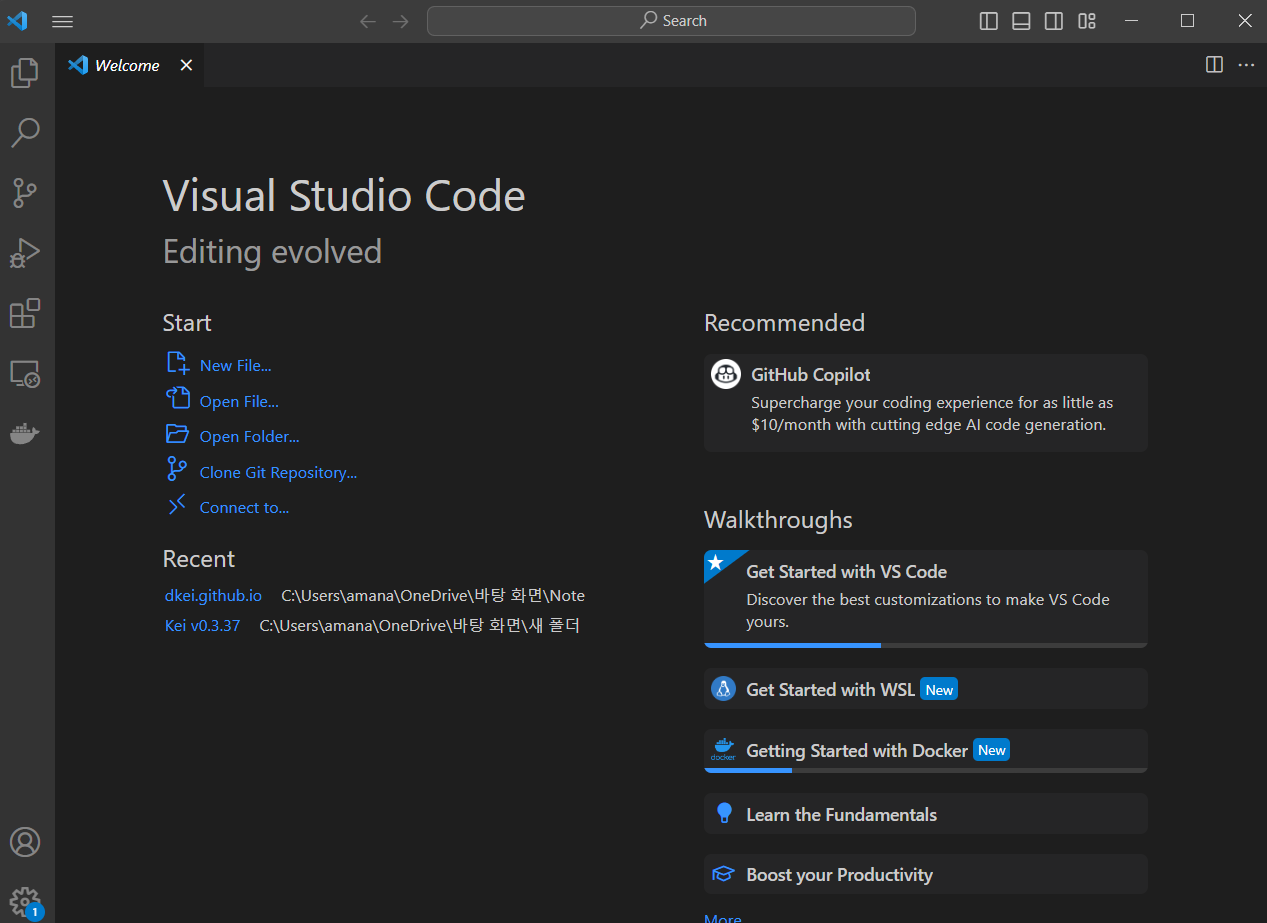
Task: Click the Get Started with VS Code progress bar
Action: [926, 645]
